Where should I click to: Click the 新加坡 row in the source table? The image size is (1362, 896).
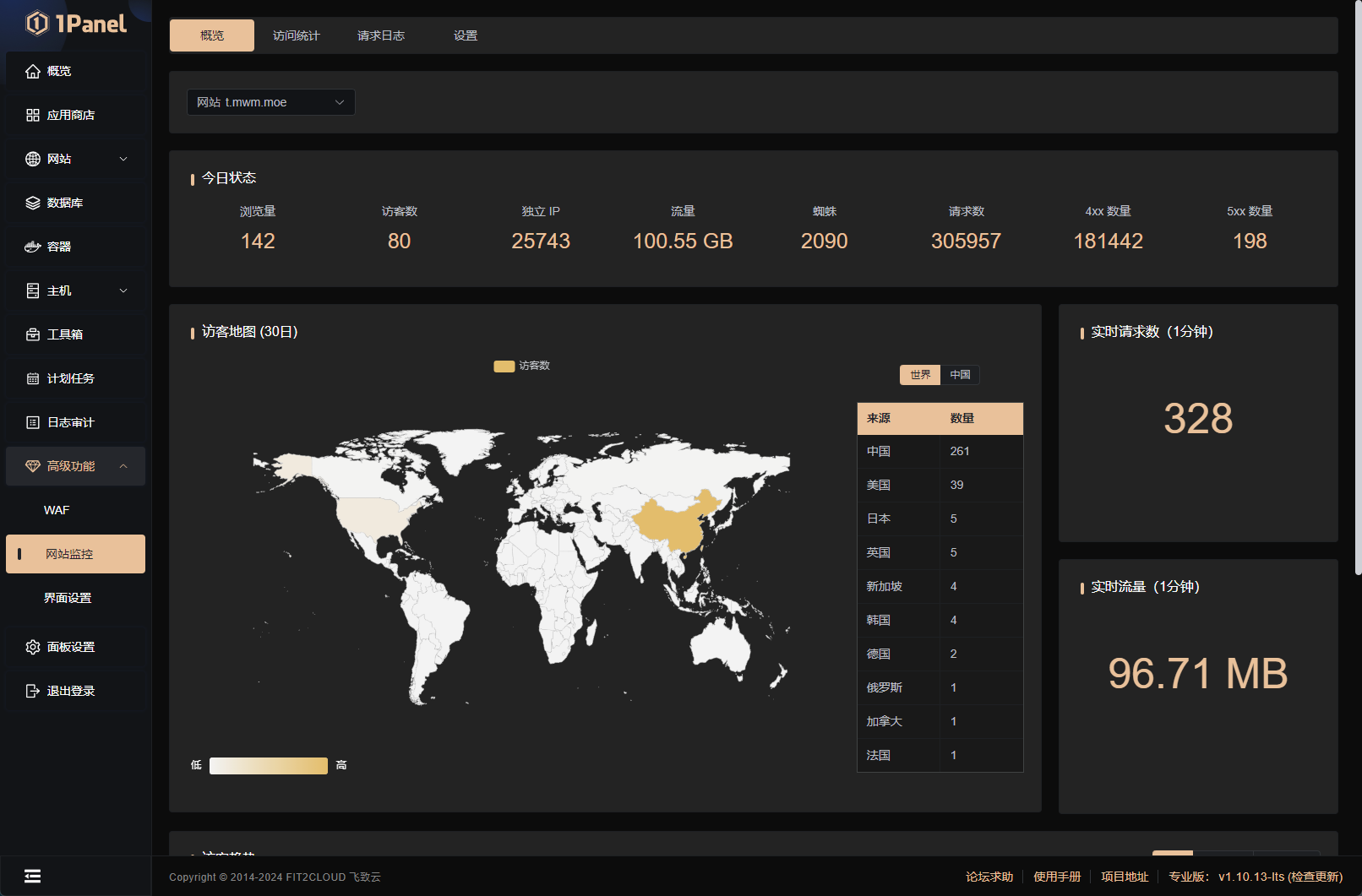(940, 587)
